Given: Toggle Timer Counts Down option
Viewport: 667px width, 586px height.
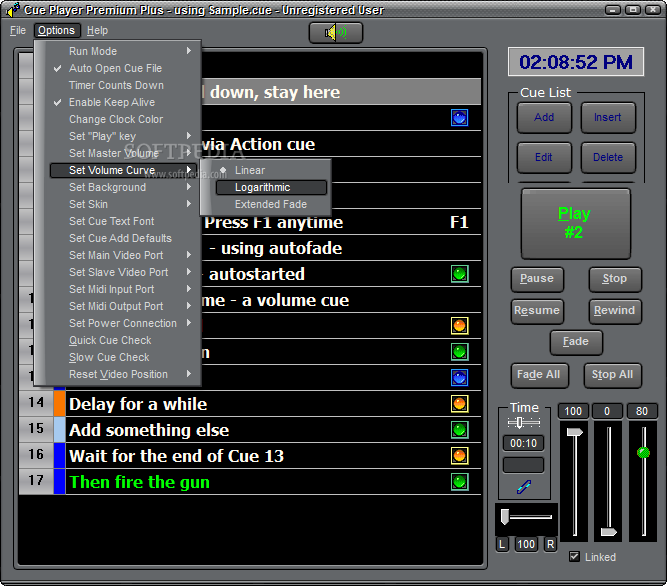Looking at the screenshot, I should click(117, 85).
